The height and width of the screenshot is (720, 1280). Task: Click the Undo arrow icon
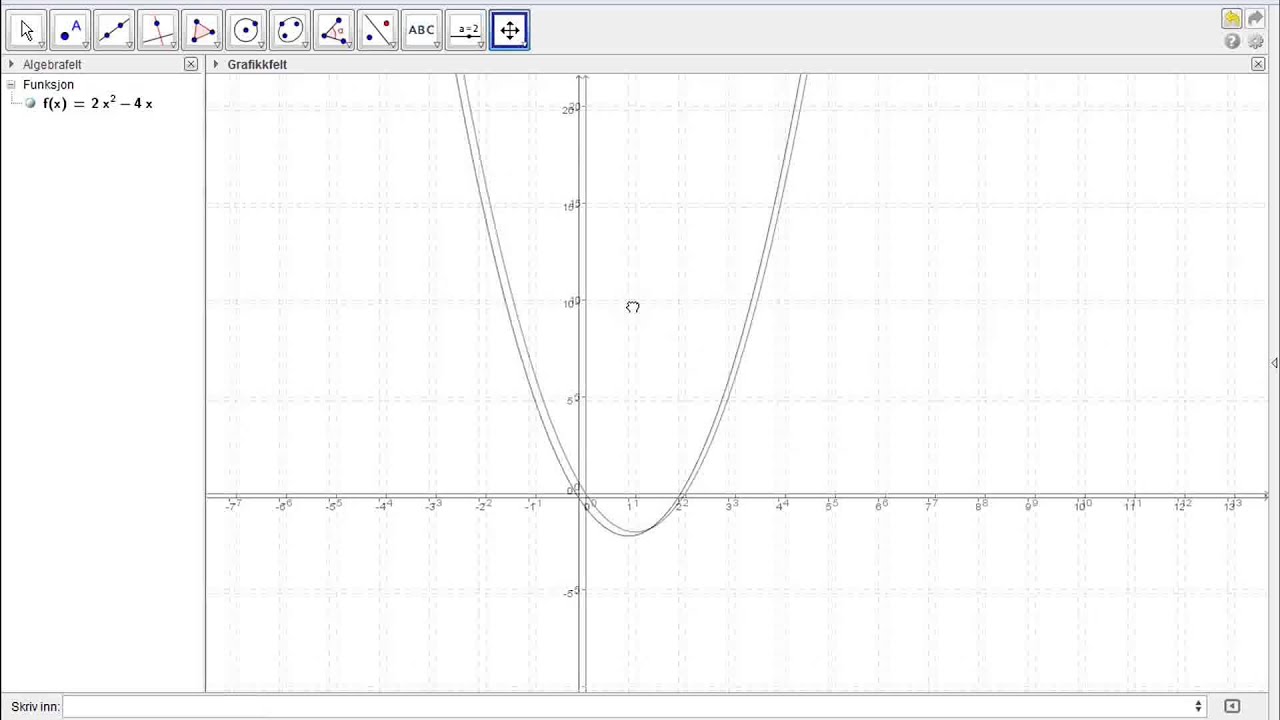(1232, 19)
